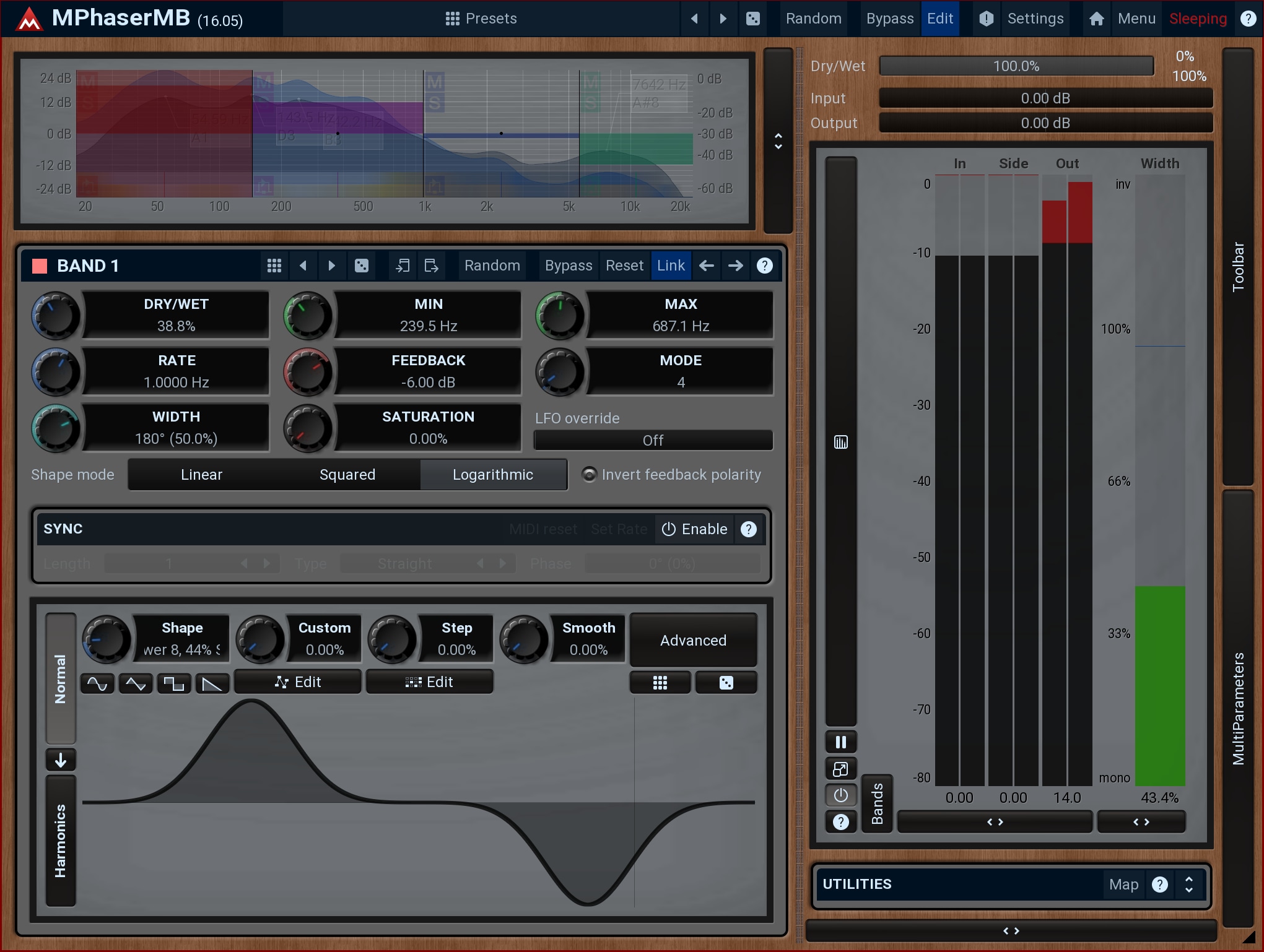Switch to next band with right arrow
1264x952 pixels.
736,266
